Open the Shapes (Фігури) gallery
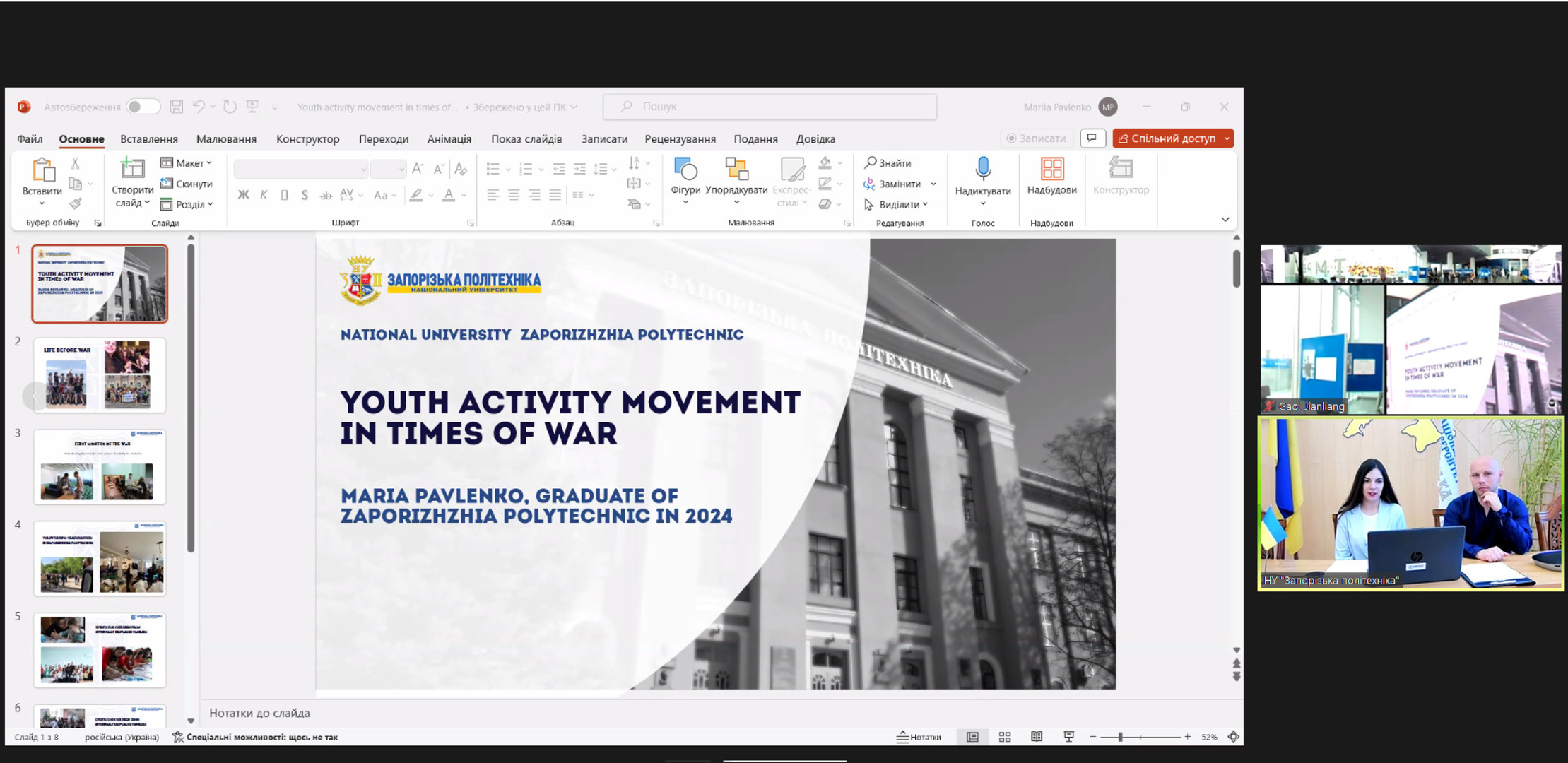This screenshot has width=1568, height=763. tap(685, 170)
